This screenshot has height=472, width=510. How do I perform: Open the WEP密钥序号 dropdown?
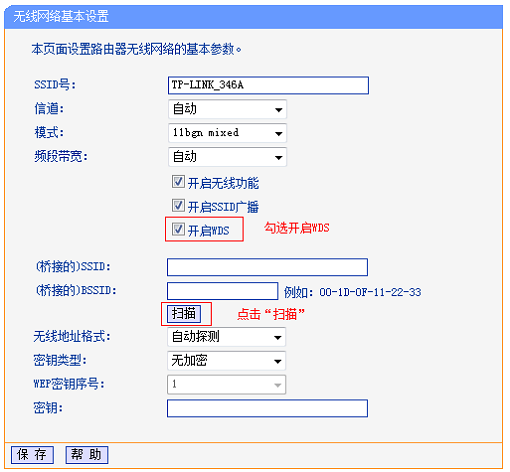pyautogui.click(x=226, y=385)
